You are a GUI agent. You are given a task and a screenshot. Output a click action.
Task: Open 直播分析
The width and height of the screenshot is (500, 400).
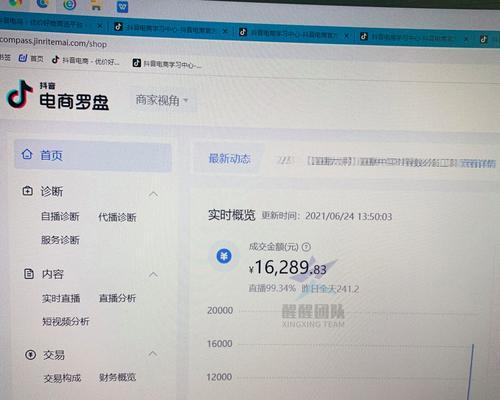(117, 298)
